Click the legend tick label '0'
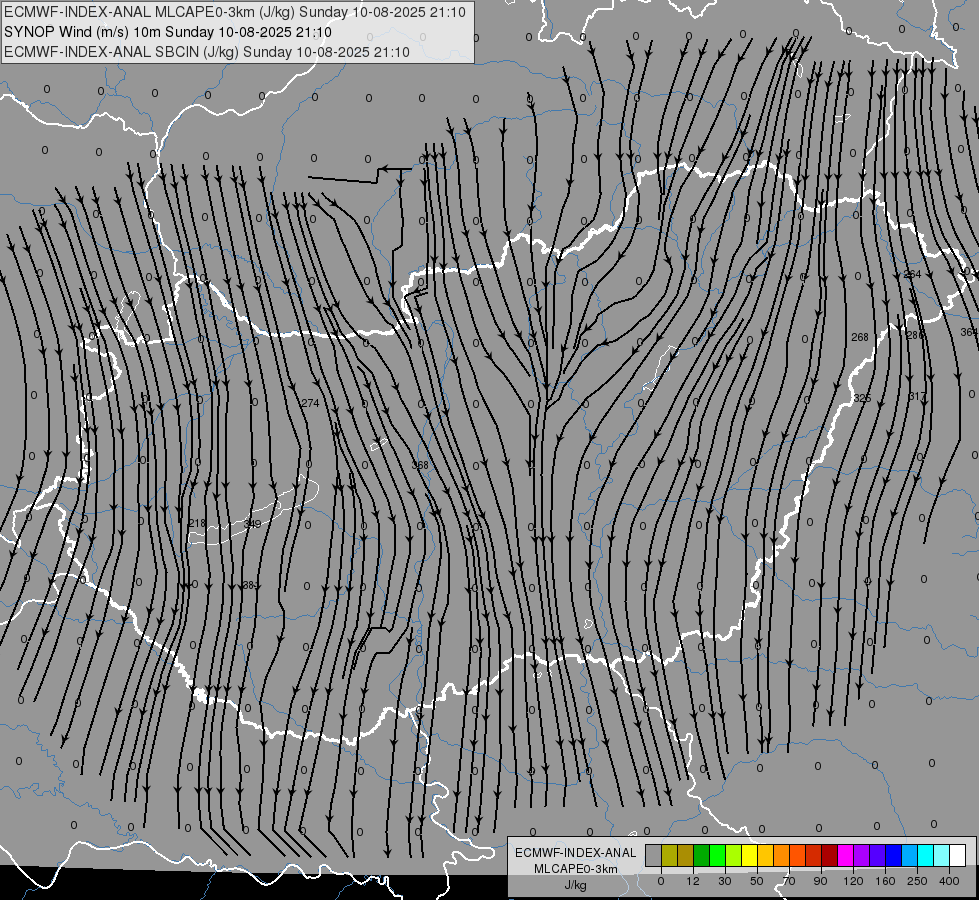 point(661,881)
